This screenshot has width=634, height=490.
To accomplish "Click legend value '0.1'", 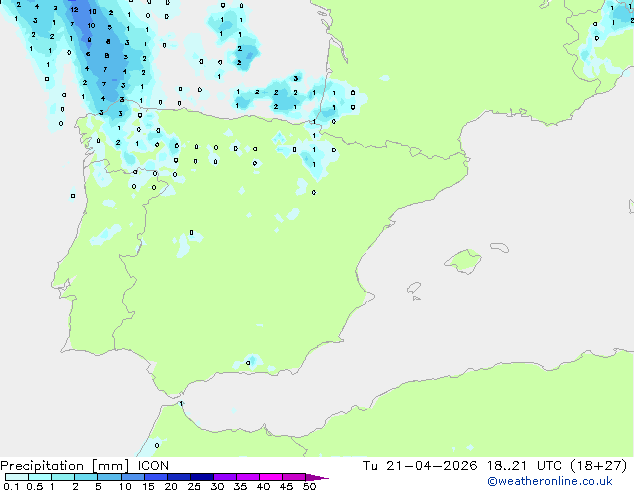I will (x=11, y=486).
